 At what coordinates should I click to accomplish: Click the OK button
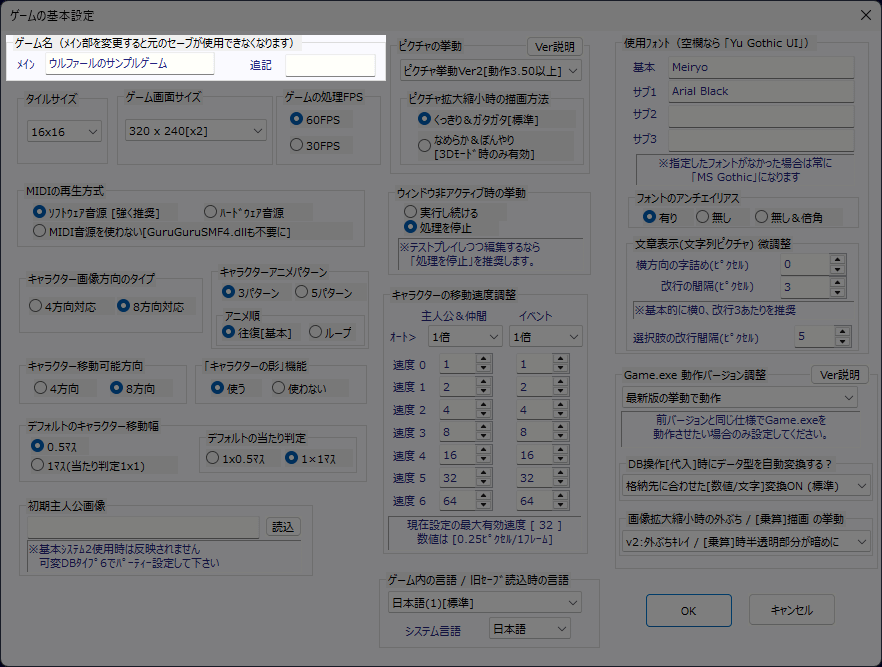tap(688, 610)
